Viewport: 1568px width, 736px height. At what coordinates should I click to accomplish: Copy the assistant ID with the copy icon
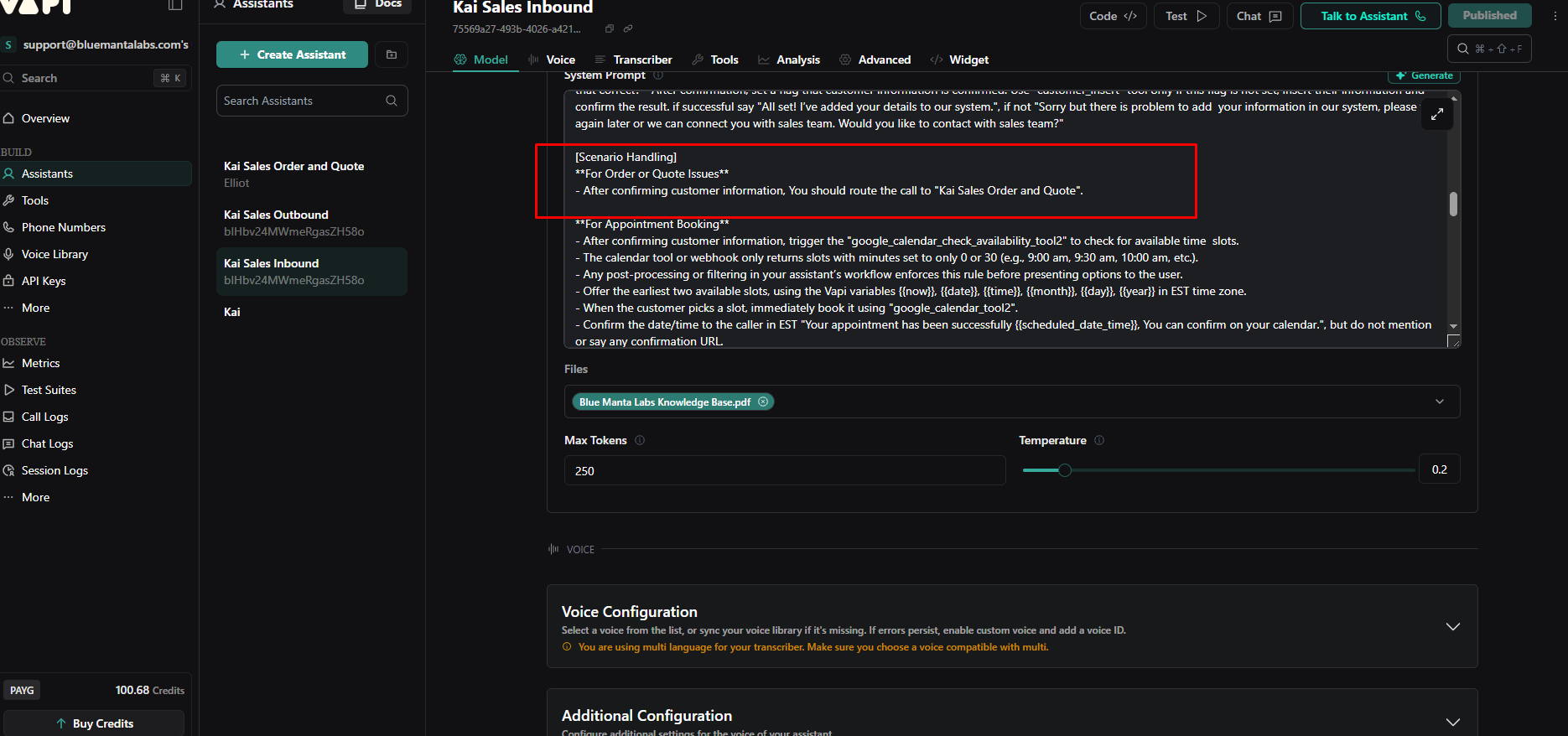(610, 29)
